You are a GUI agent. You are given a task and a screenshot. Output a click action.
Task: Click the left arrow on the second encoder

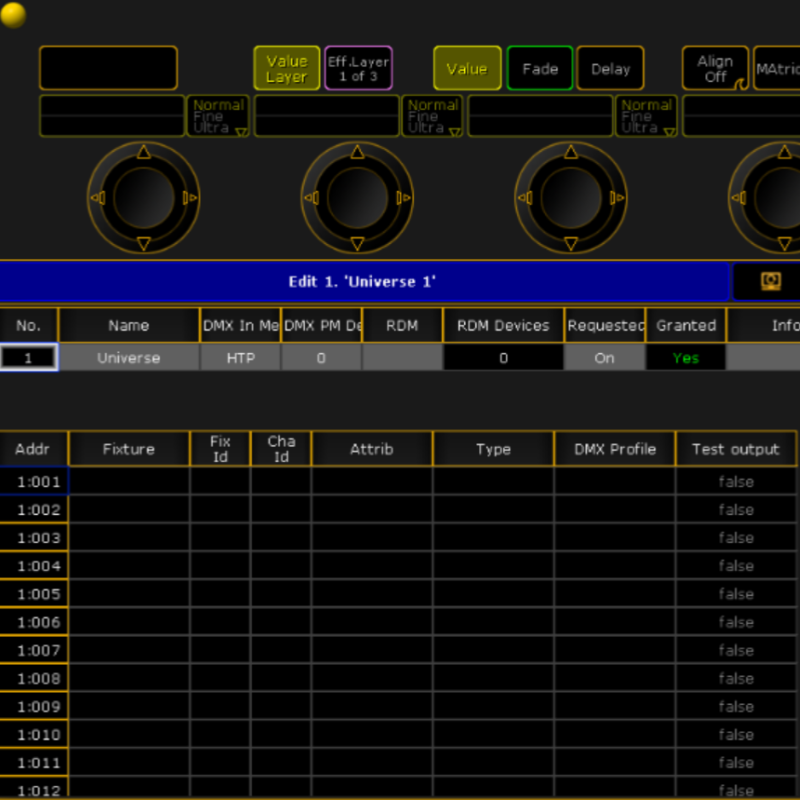point(311,198)
